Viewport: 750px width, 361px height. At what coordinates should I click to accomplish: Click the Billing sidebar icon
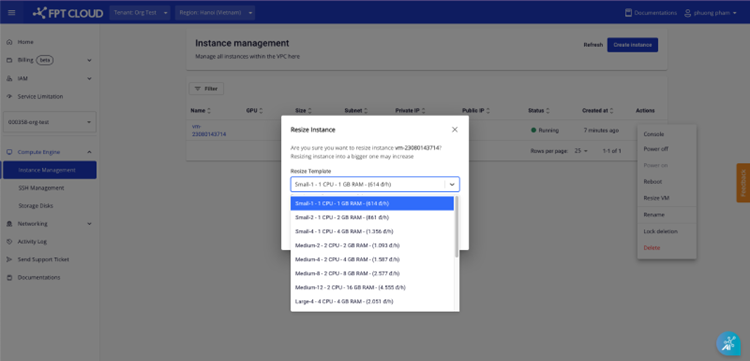(9, 60)
